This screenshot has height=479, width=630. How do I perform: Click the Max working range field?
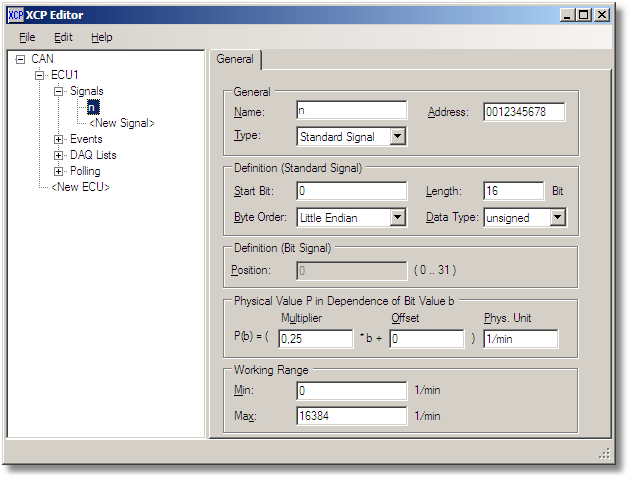tap(351, 415)
